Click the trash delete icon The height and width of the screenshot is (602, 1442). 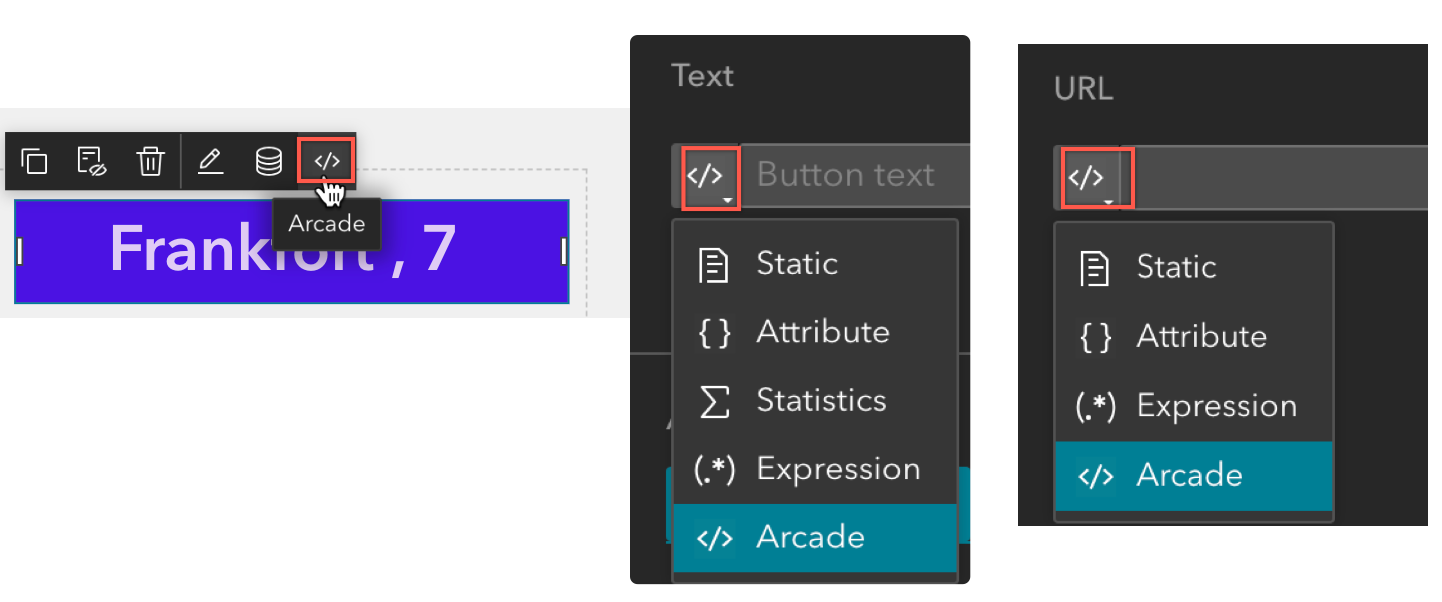click(x=150, y=161)
